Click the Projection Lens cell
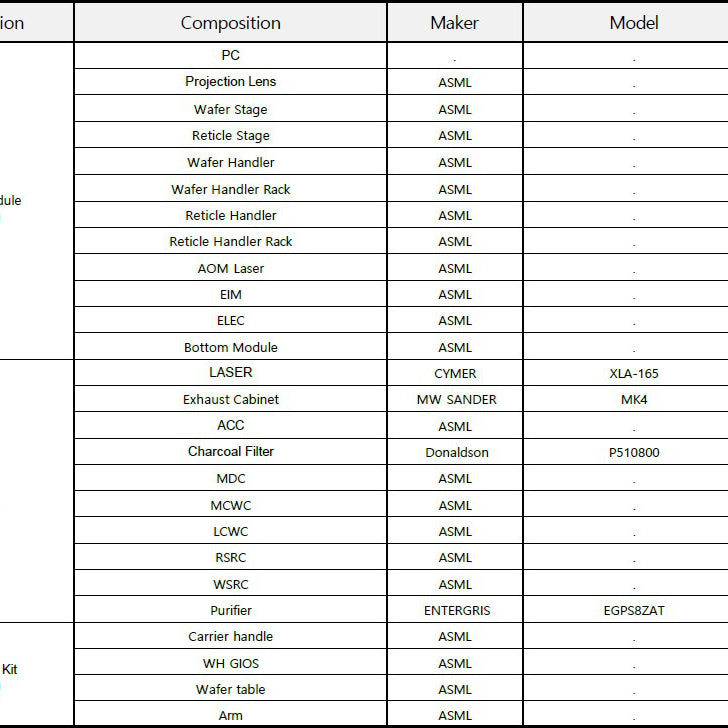Viewport: 728px width, 728px height. point(230,82)
